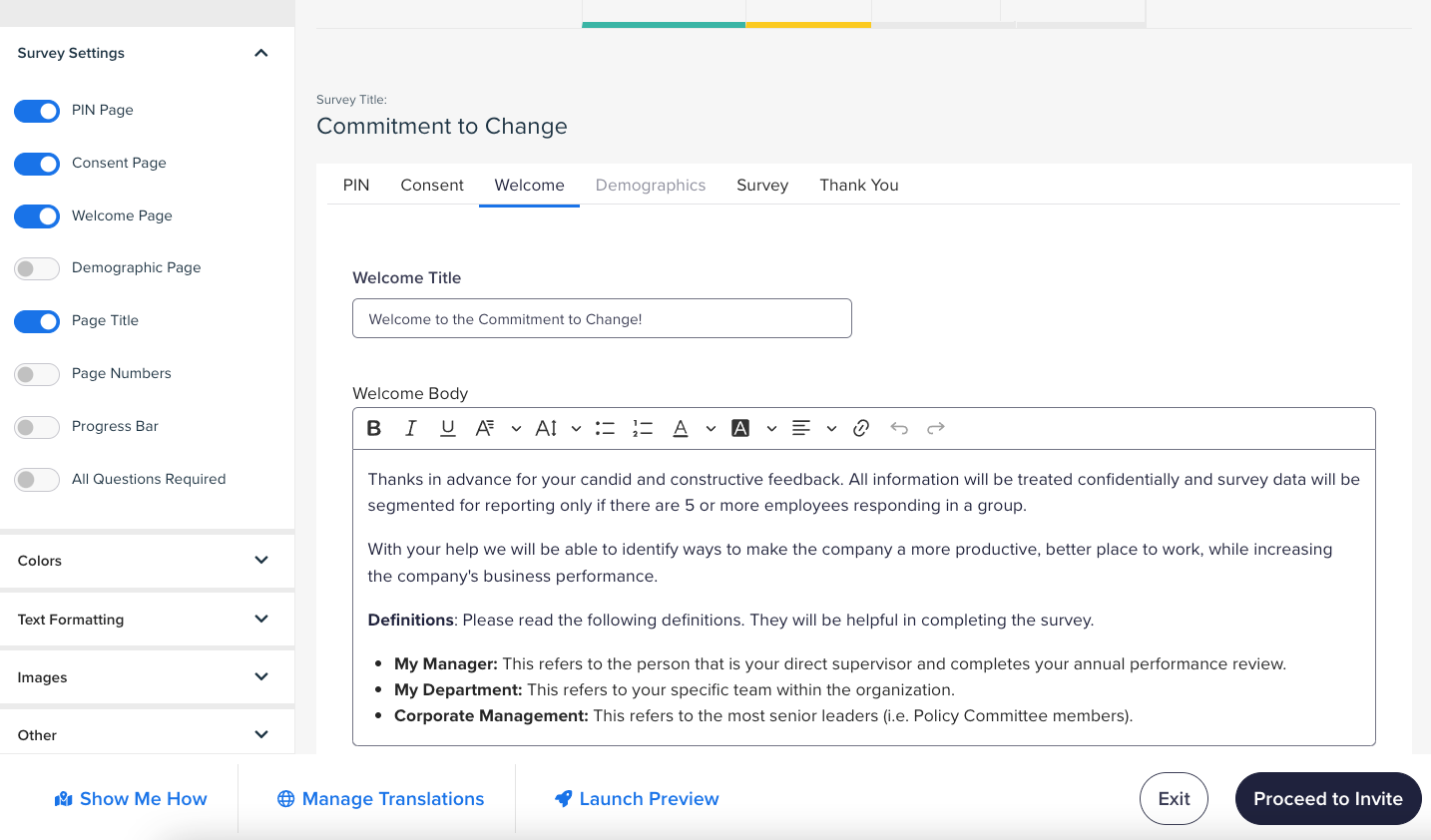Select the Welcome tab

(529, 185)
